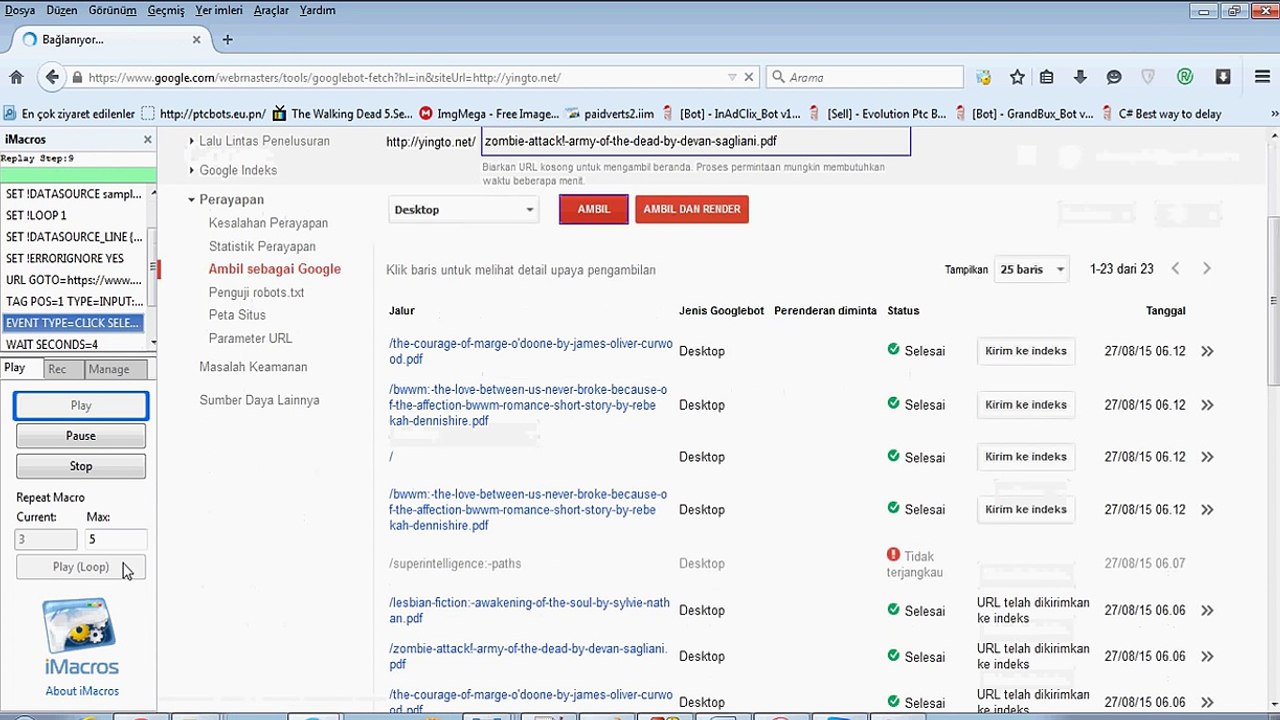Show more bookmarks with the toolbar chevron
Screen dimensions: 1280x720
(1272, 114)
